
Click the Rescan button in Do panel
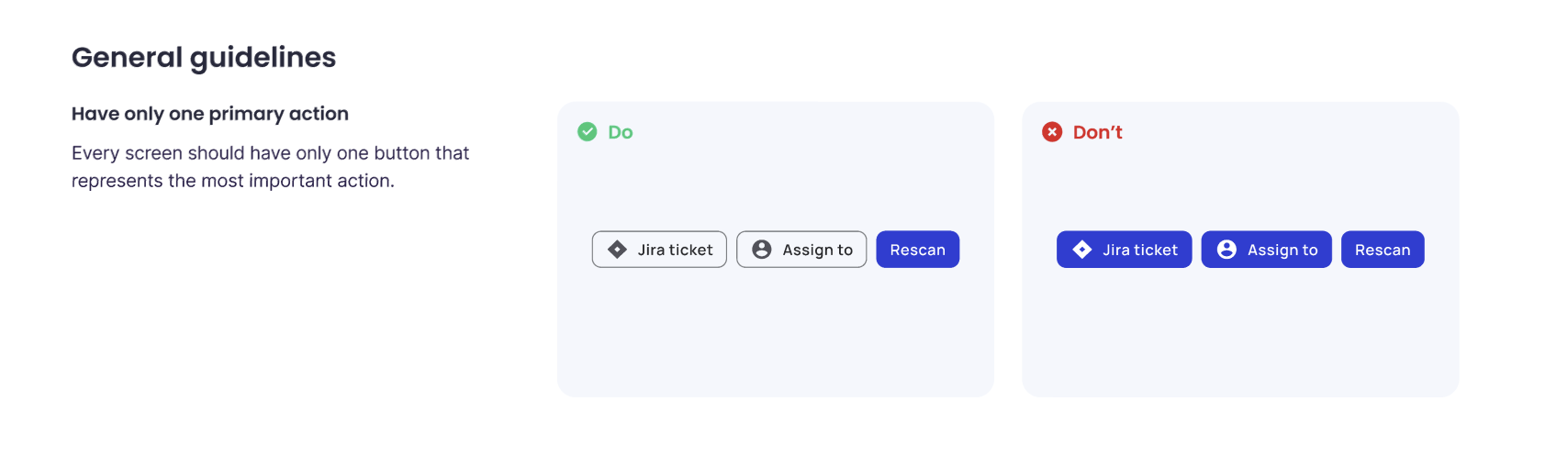918,250
